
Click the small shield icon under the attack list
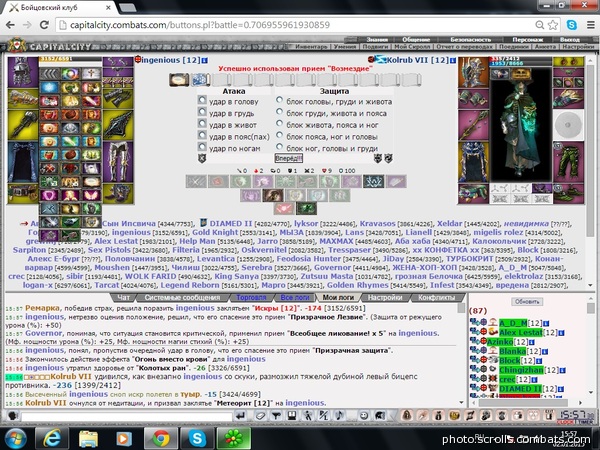pyautogui.click(x=202, y=158)
